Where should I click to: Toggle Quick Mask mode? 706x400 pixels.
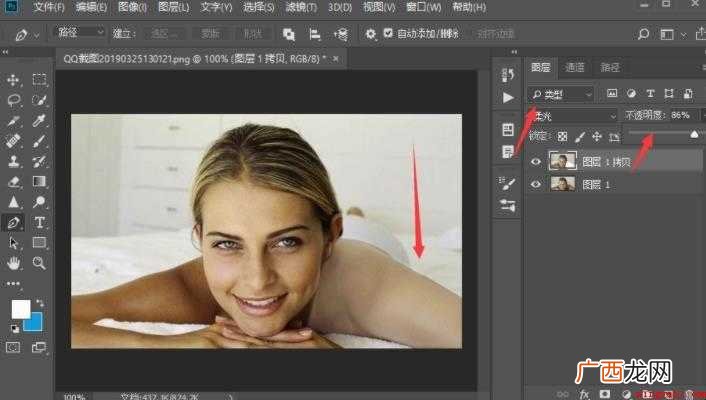pyautogui.click(x=13, y=347)
